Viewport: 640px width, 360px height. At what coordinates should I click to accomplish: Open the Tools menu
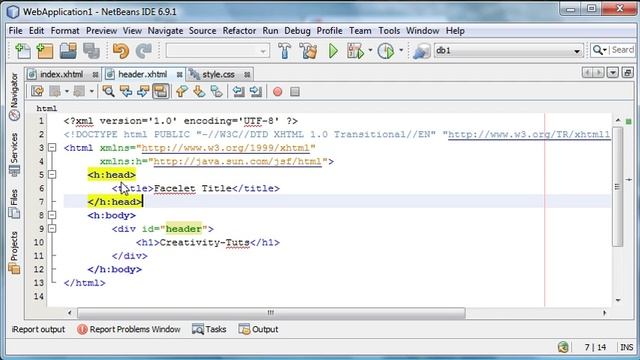[389, 31]
